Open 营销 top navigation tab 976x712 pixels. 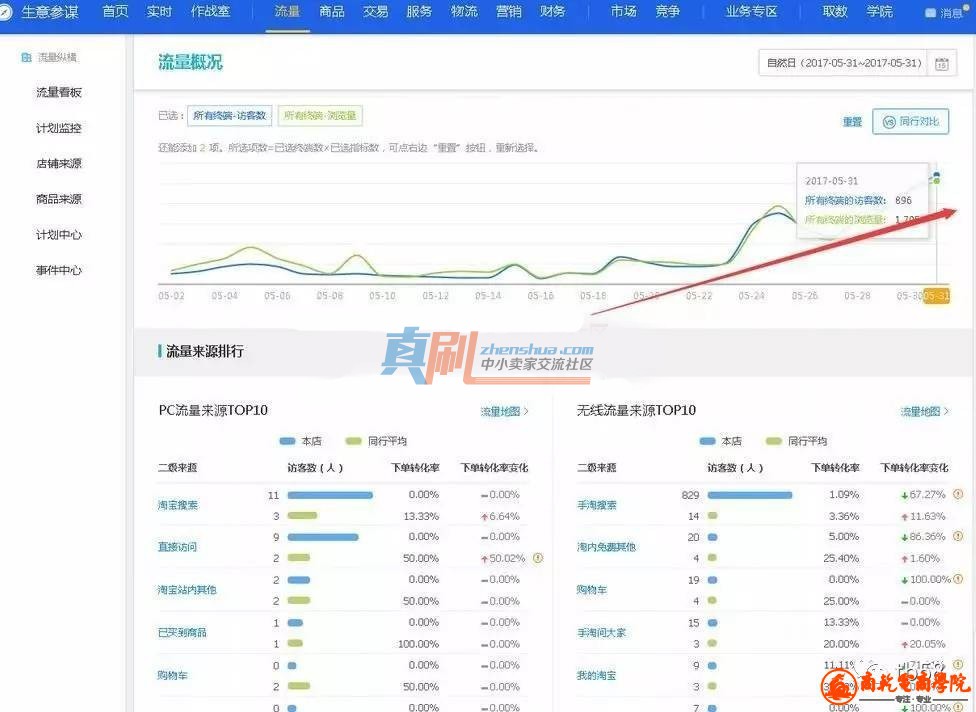click(x=509, y=12)
